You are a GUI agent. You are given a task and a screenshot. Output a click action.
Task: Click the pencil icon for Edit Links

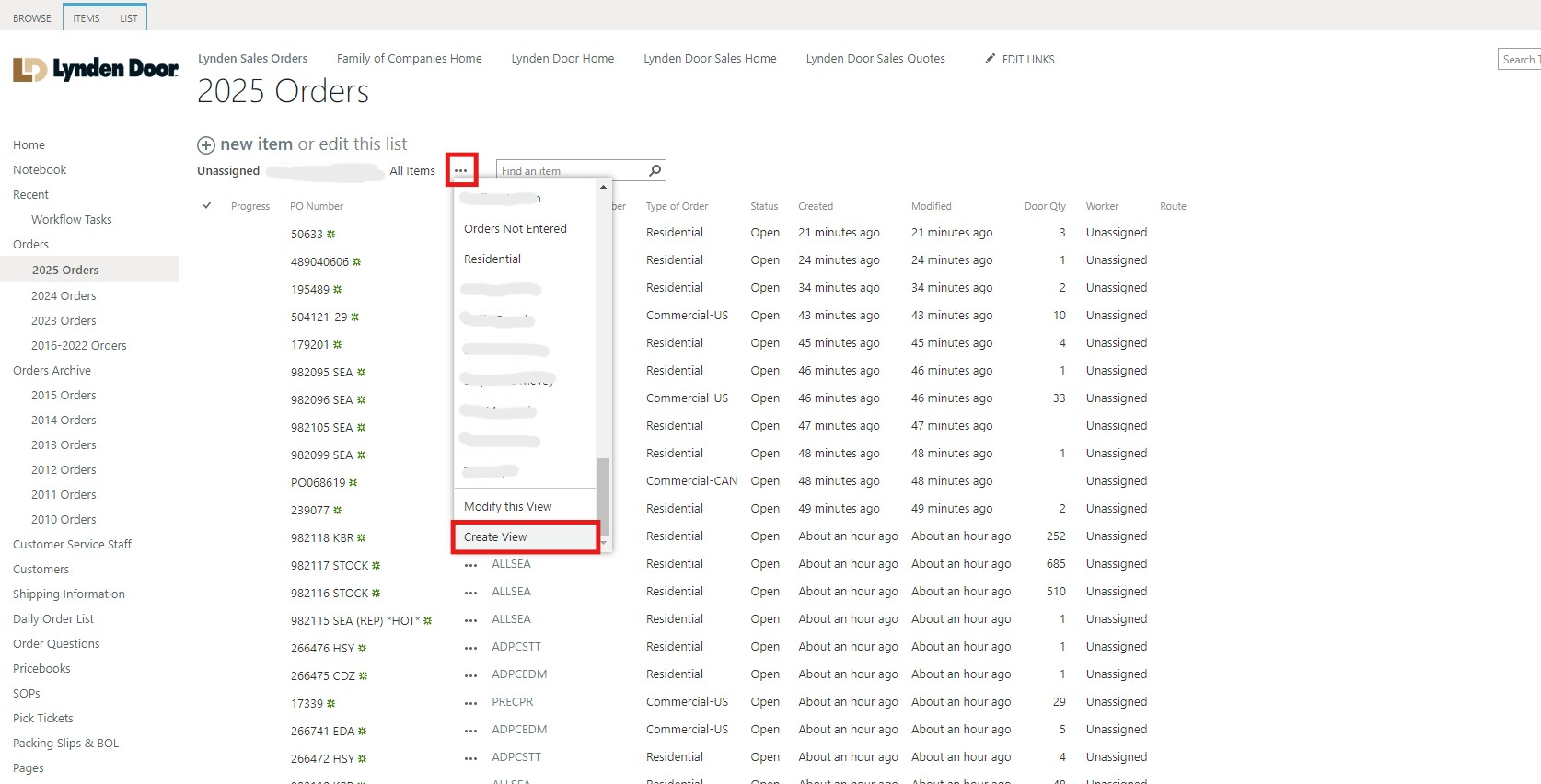click(x=990, y=59)
